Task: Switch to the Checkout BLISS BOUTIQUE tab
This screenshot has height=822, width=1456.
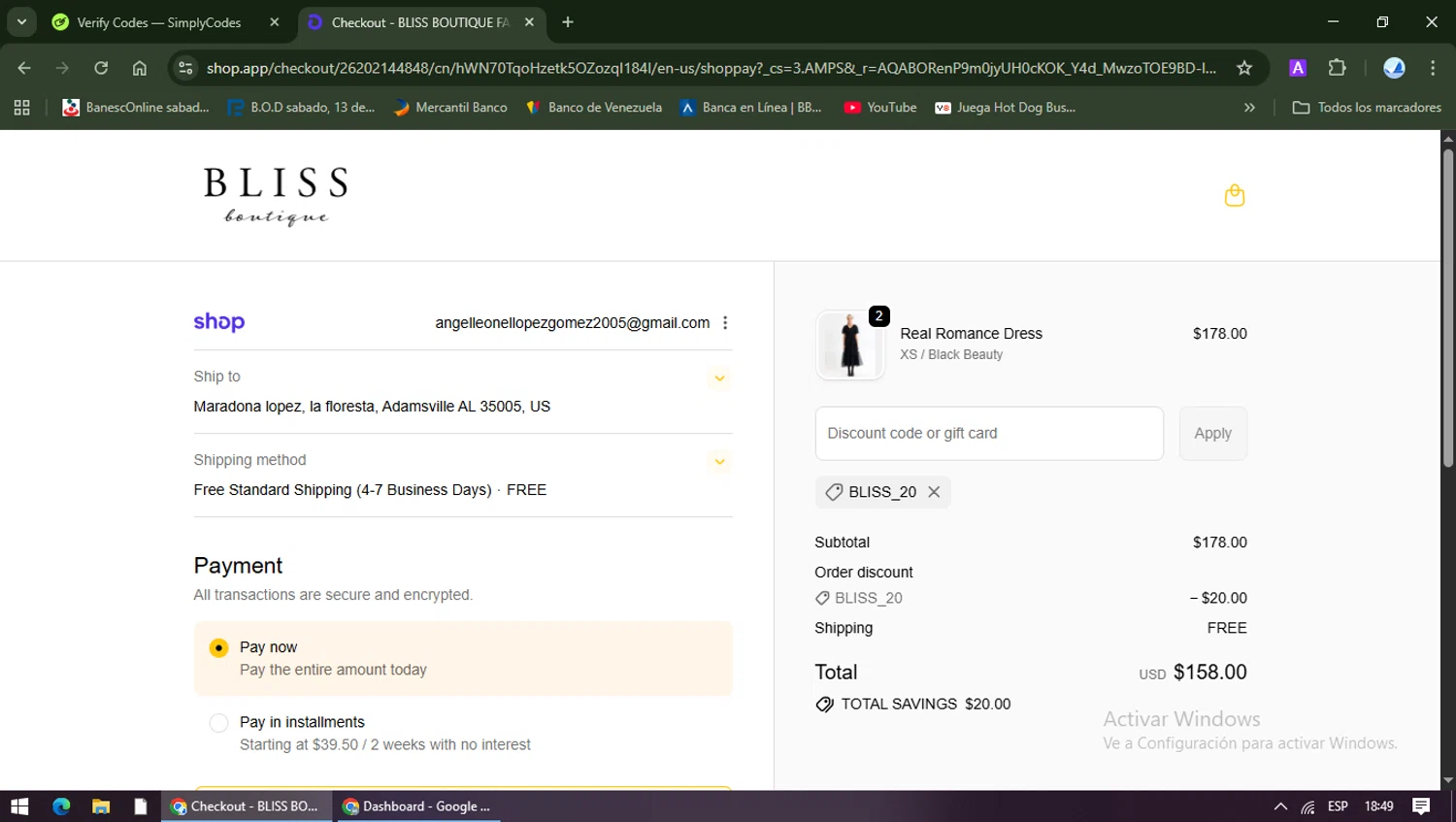Action: [422, 22]
